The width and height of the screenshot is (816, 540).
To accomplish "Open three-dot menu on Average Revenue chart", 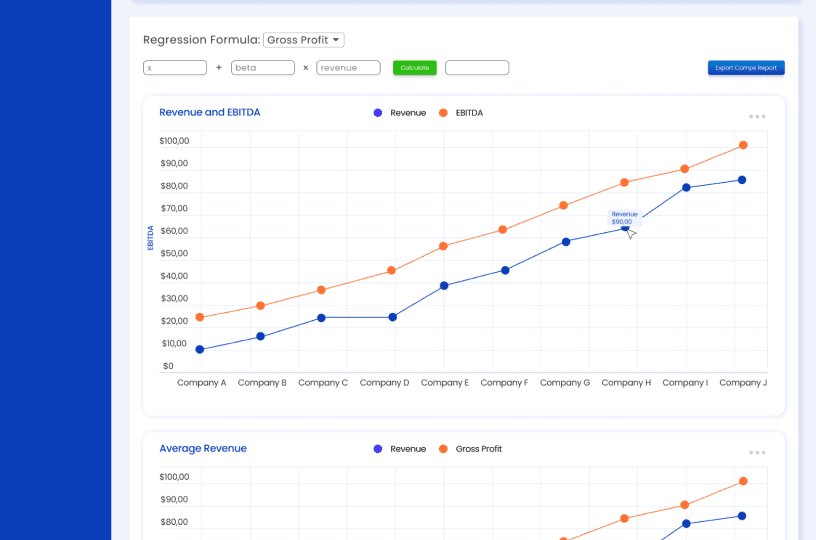I will [757, 453].
